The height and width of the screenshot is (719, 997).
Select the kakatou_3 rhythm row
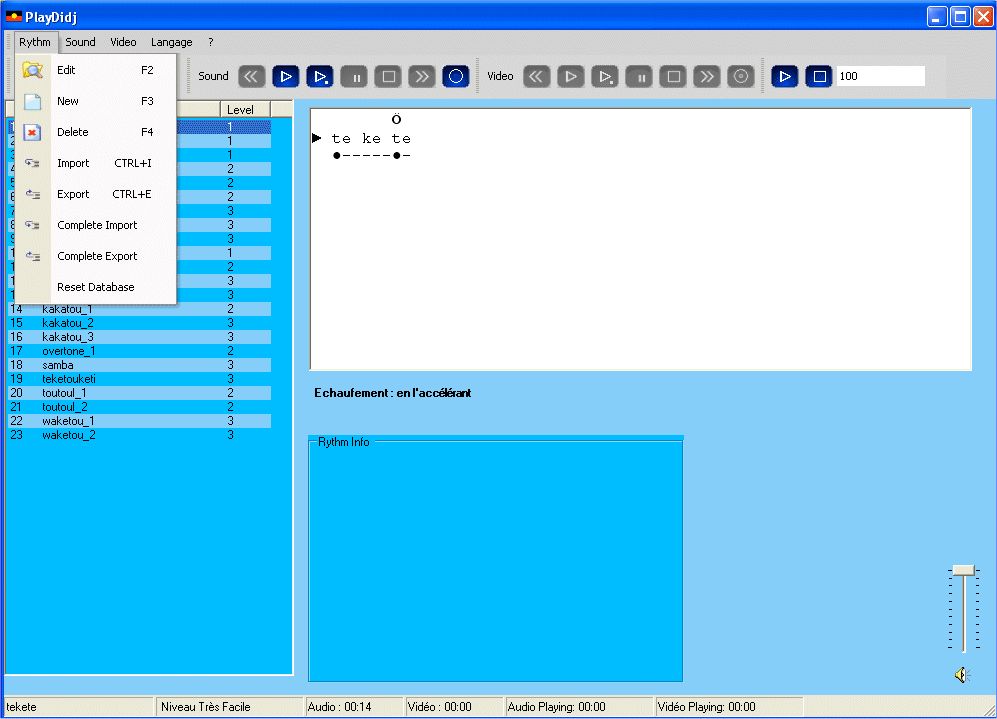point(139,337)
